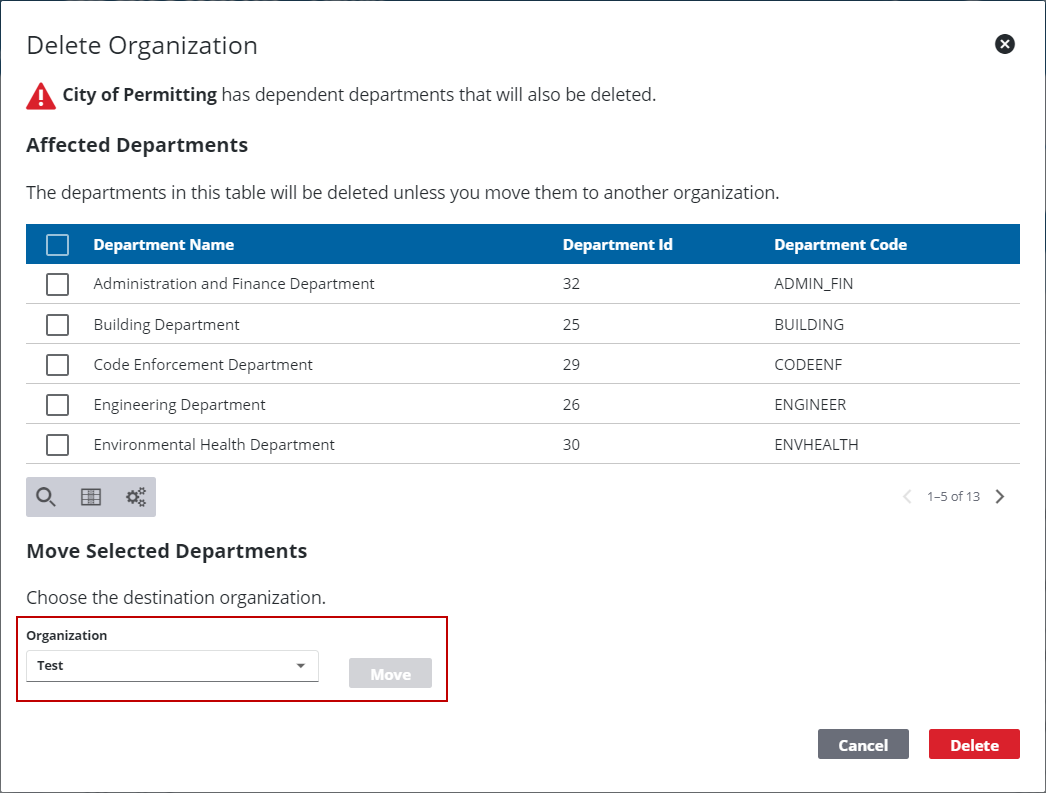Click the previous page arrow
Screen dimensions: 1046x793
click(x=907, y=496)
